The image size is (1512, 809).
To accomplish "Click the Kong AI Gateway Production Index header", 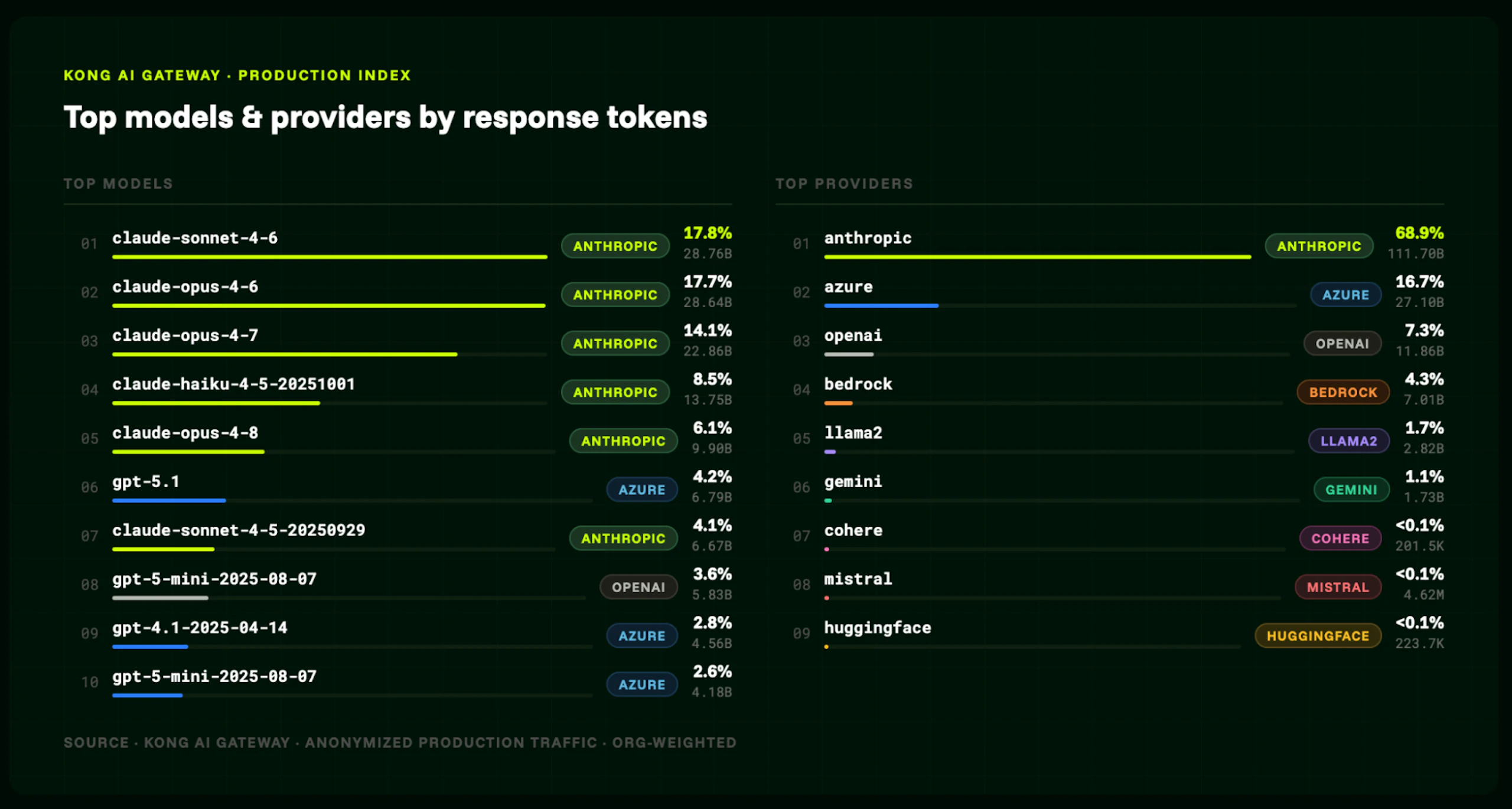I will click(x=237, y=76).
